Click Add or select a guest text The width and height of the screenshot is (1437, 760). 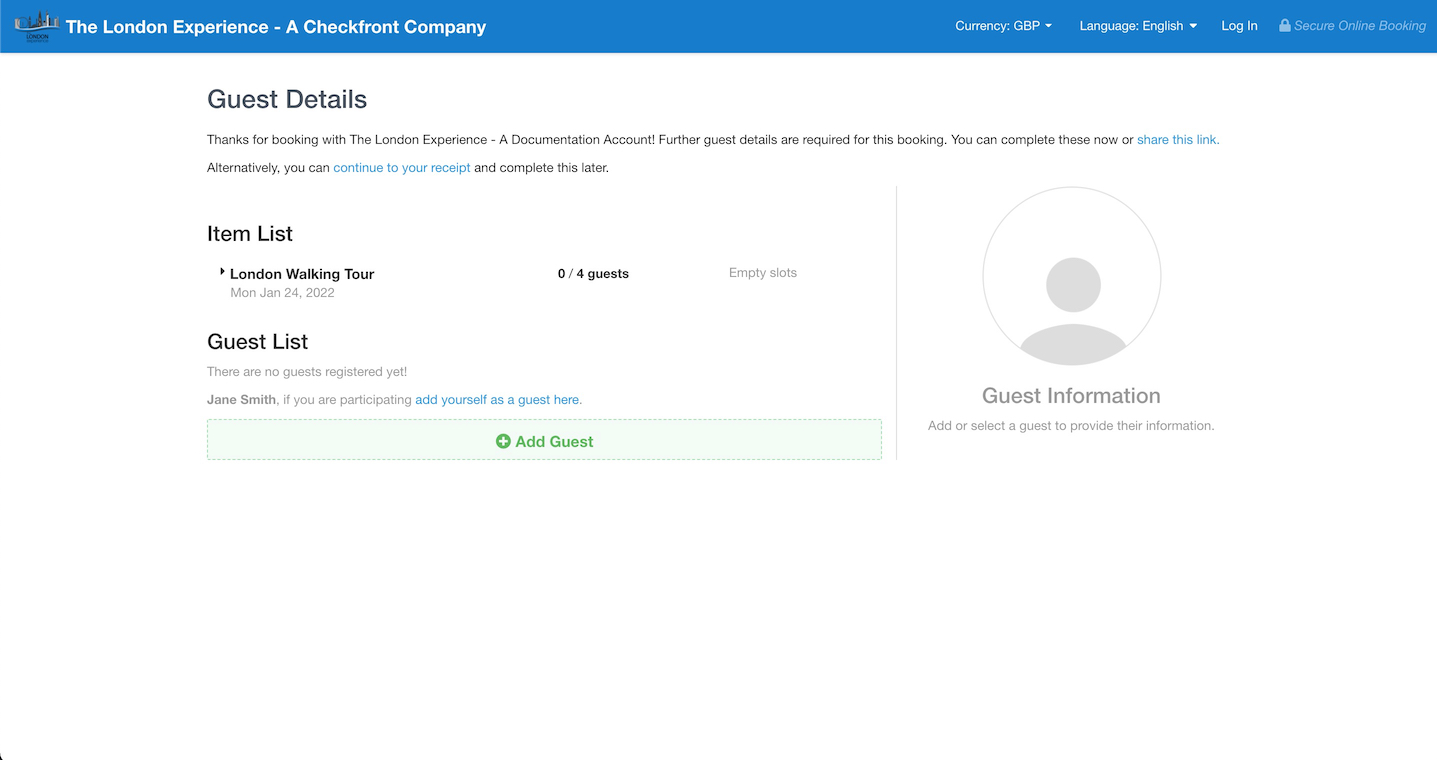click(x=1071, y=426)
